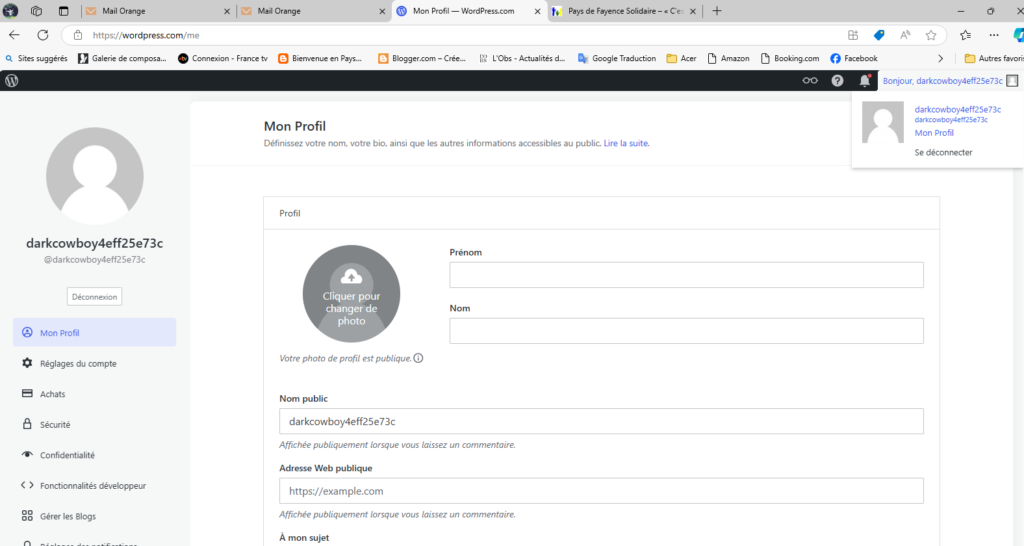The width and height of the screenshot is (1024, 546).
Task: Click the WordPress logo in admin bar
Action: pos(12,80)
